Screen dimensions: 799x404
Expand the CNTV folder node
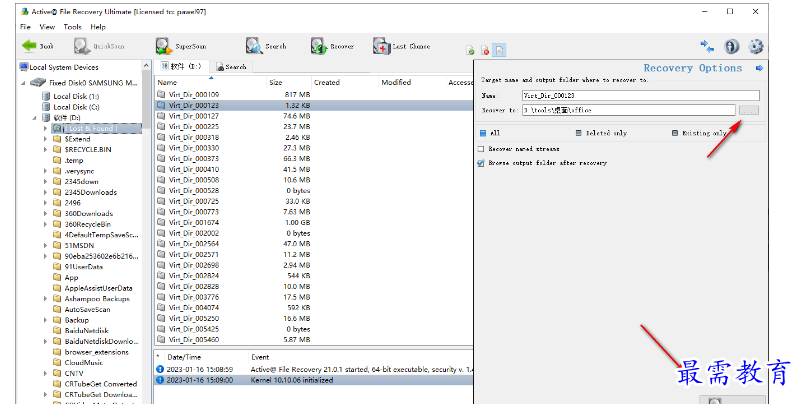click(45, 373)
